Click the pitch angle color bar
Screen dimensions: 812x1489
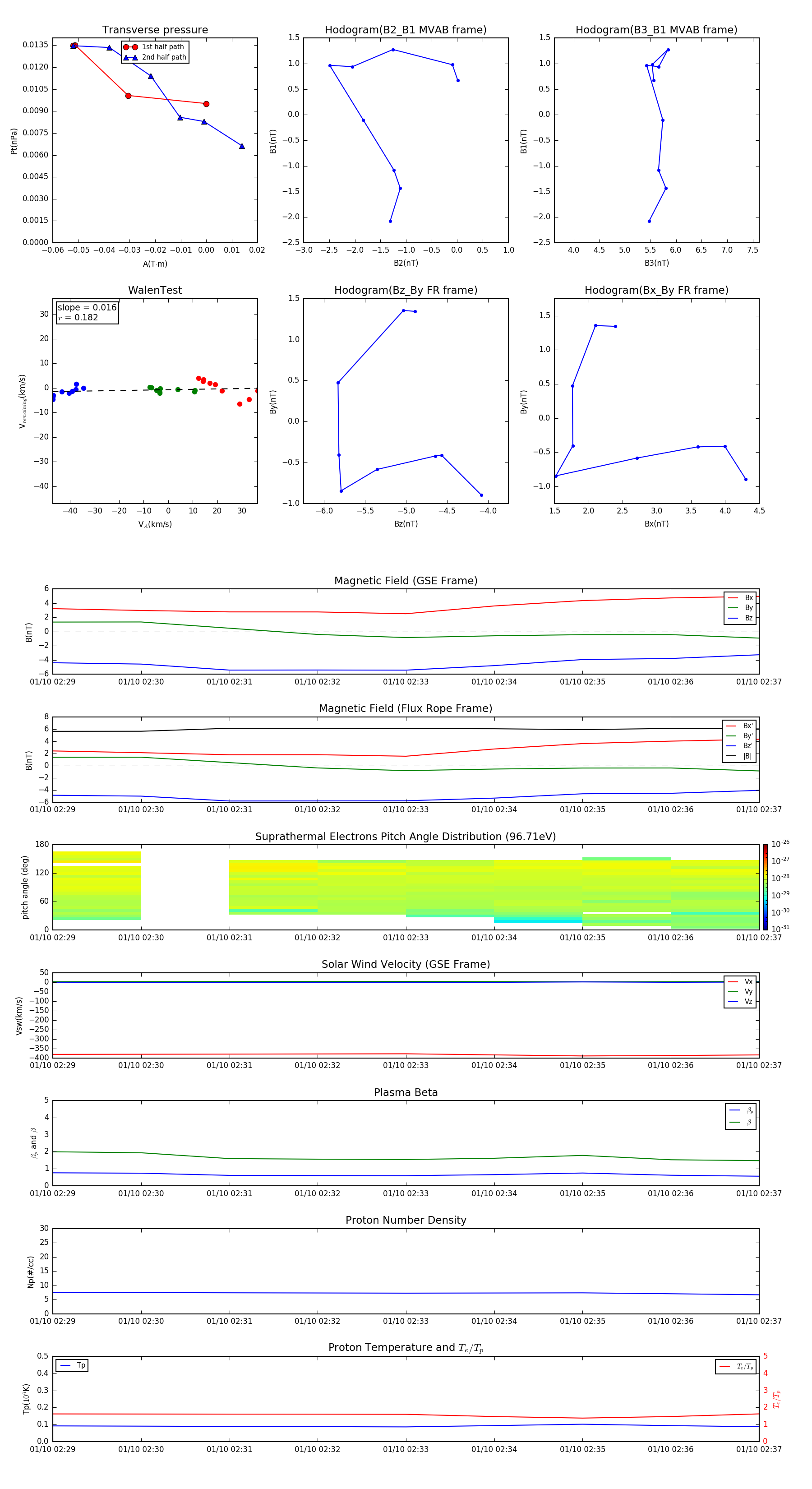point(765,887)
